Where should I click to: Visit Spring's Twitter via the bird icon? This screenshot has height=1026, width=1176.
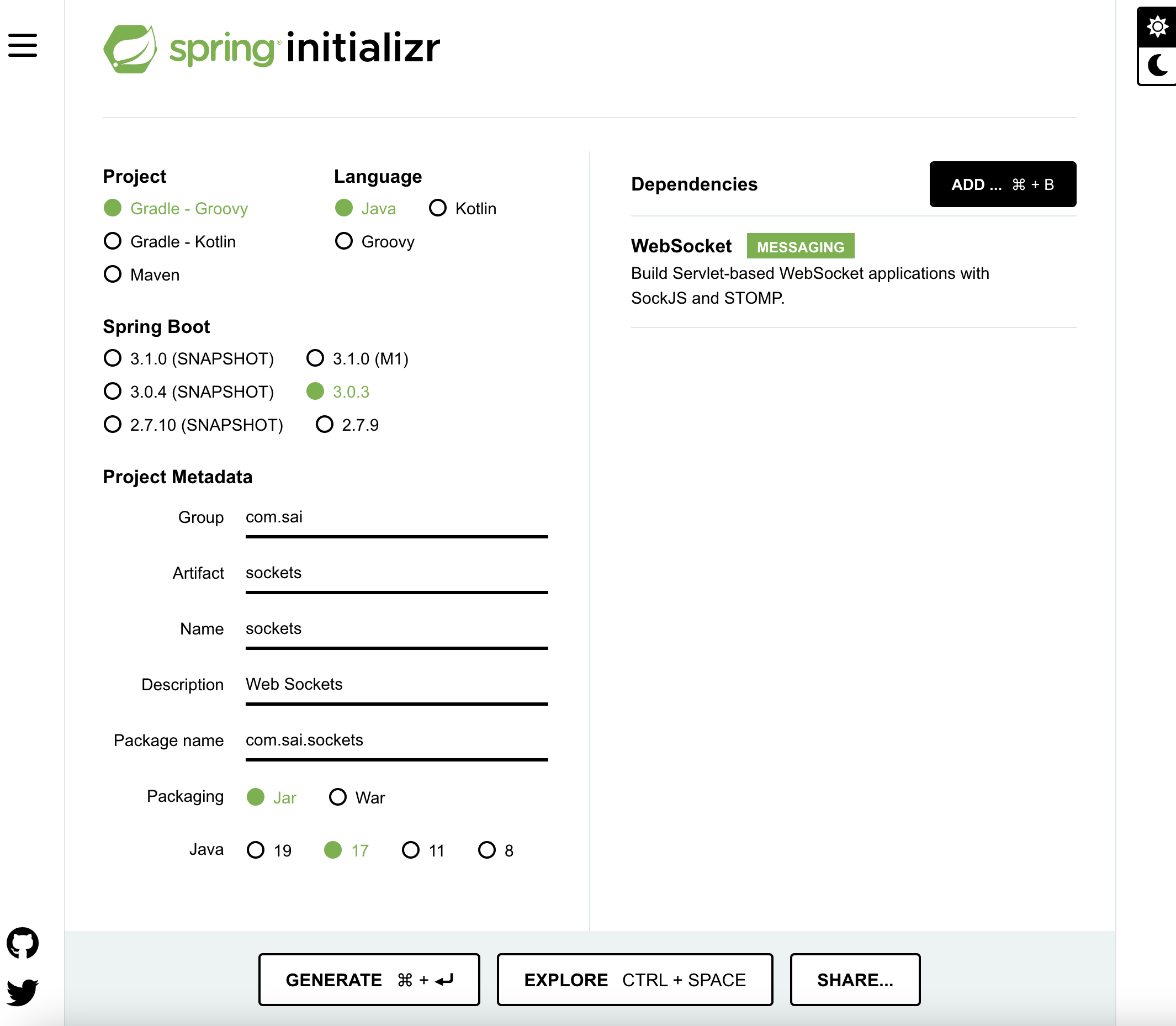(x=23, y=992)
